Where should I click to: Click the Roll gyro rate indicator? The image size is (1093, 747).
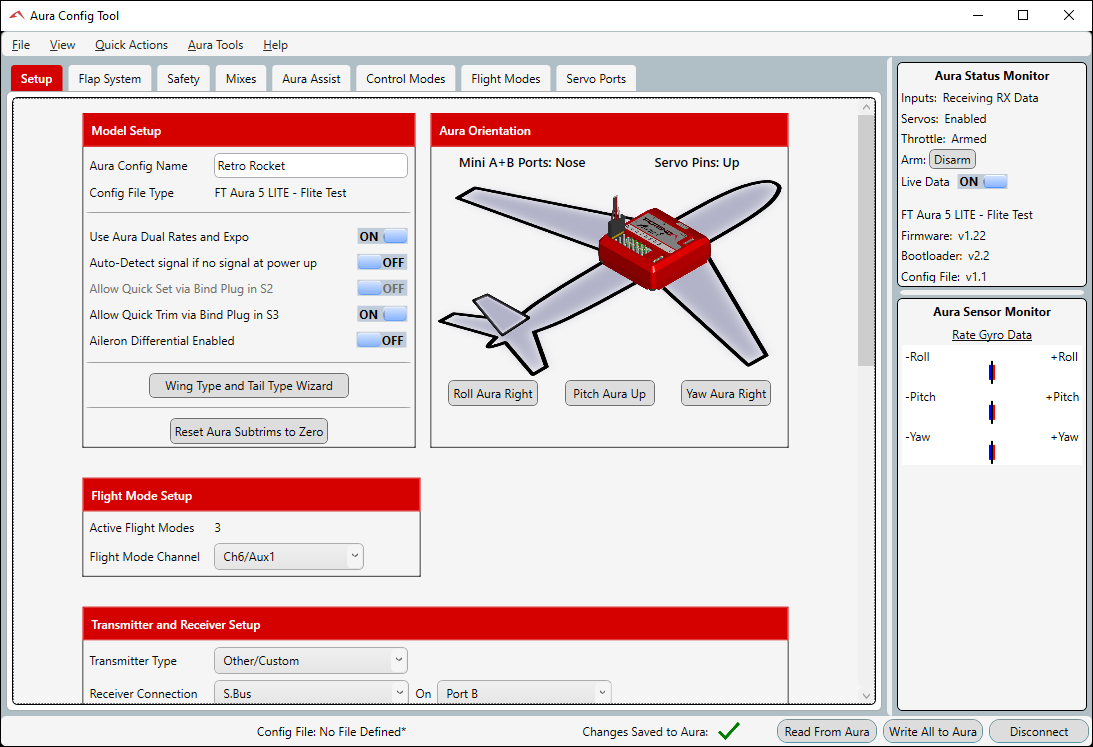(x=991, y=372)
